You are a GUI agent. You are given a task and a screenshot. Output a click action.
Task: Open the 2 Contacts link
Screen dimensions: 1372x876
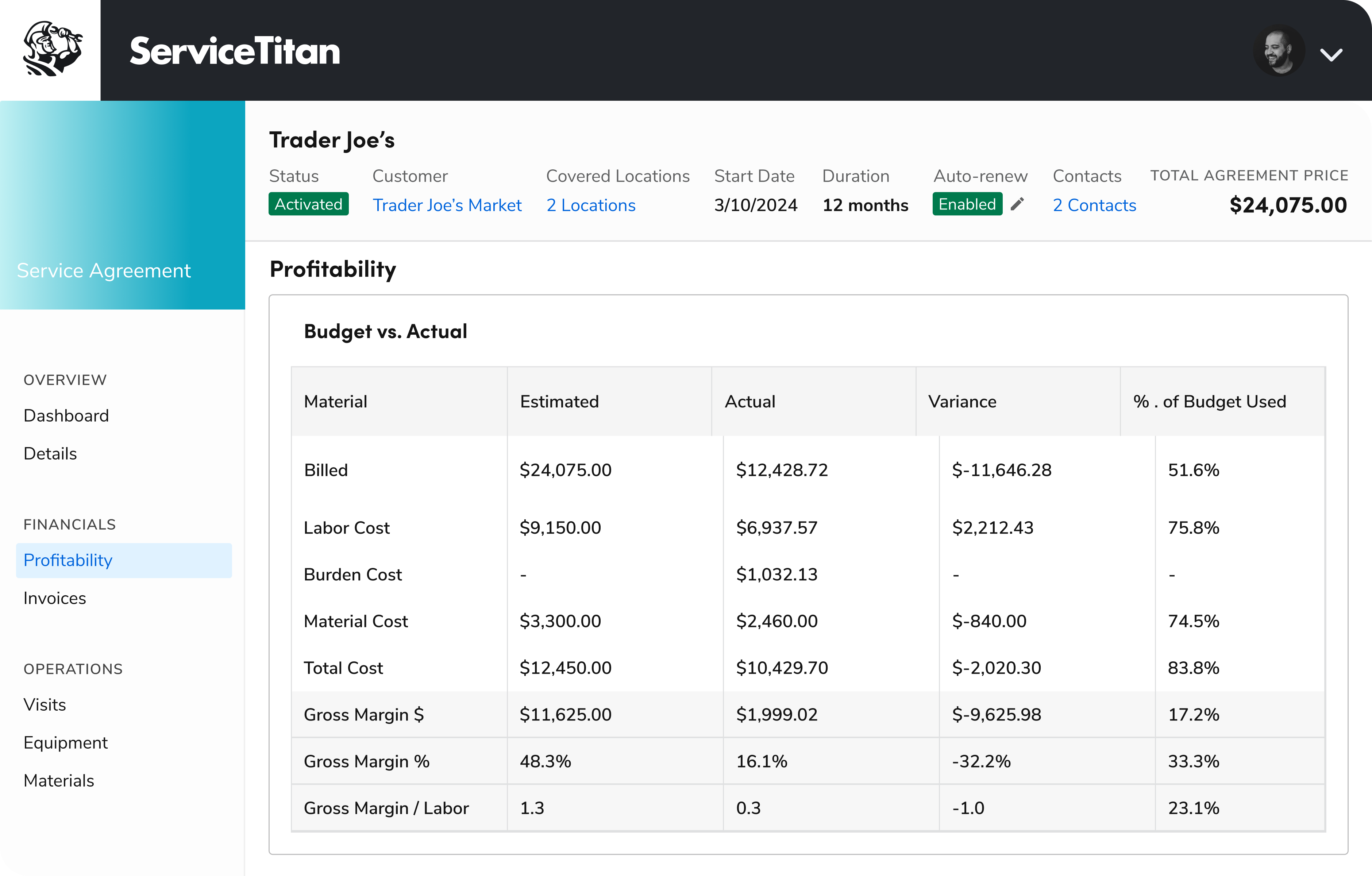pos(1094,205)
